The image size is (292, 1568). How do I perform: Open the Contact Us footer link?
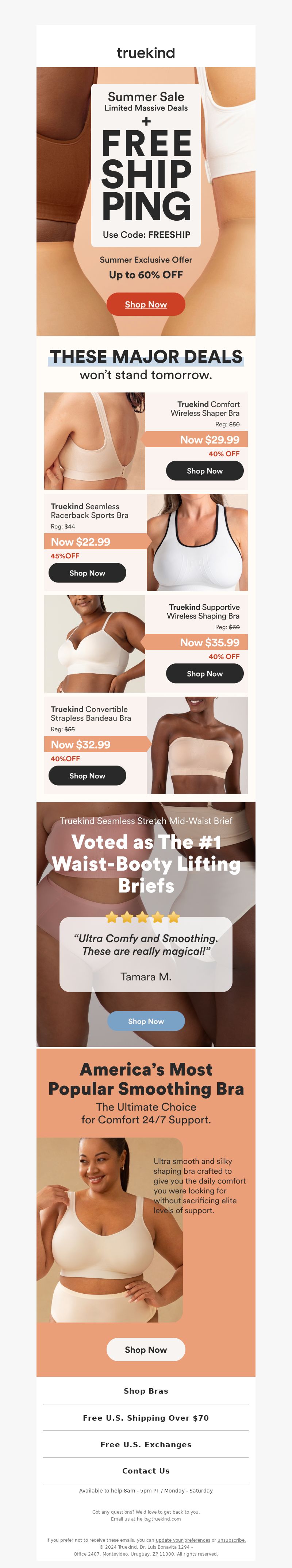[x=146, y=1471]
